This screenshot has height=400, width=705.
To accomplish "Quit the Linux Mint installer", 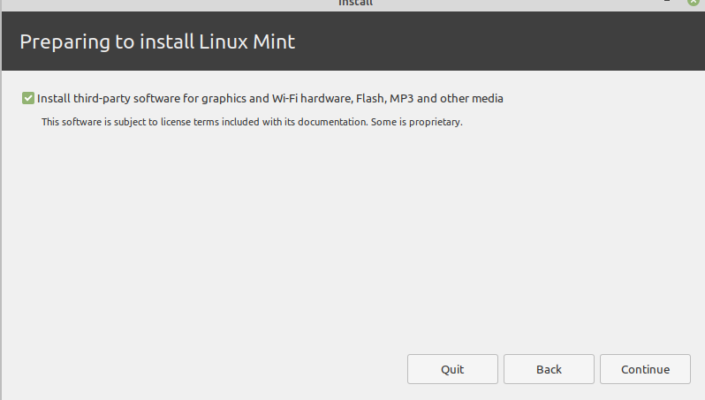I will pos(452,369).
